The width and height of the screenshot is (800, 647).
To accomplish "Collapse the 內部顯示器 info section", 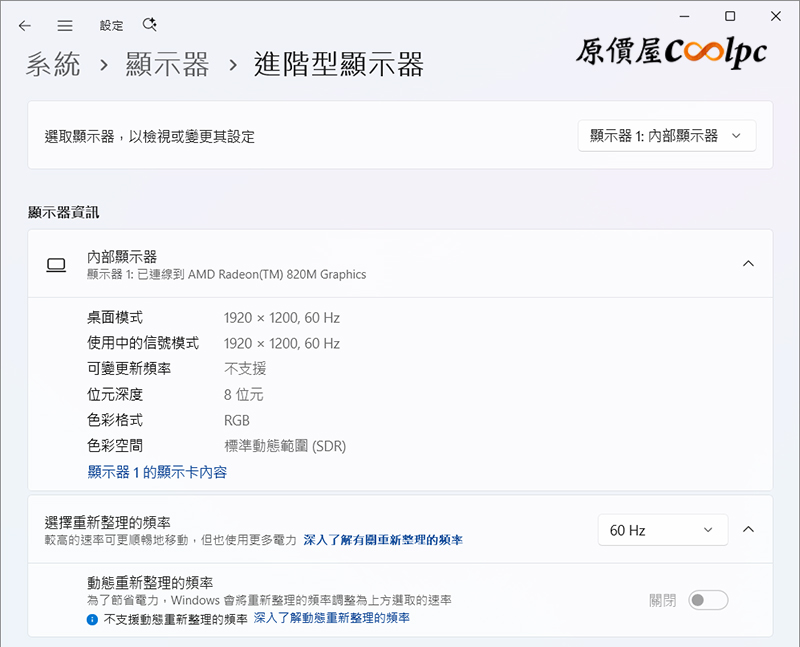I will point(748,264).
